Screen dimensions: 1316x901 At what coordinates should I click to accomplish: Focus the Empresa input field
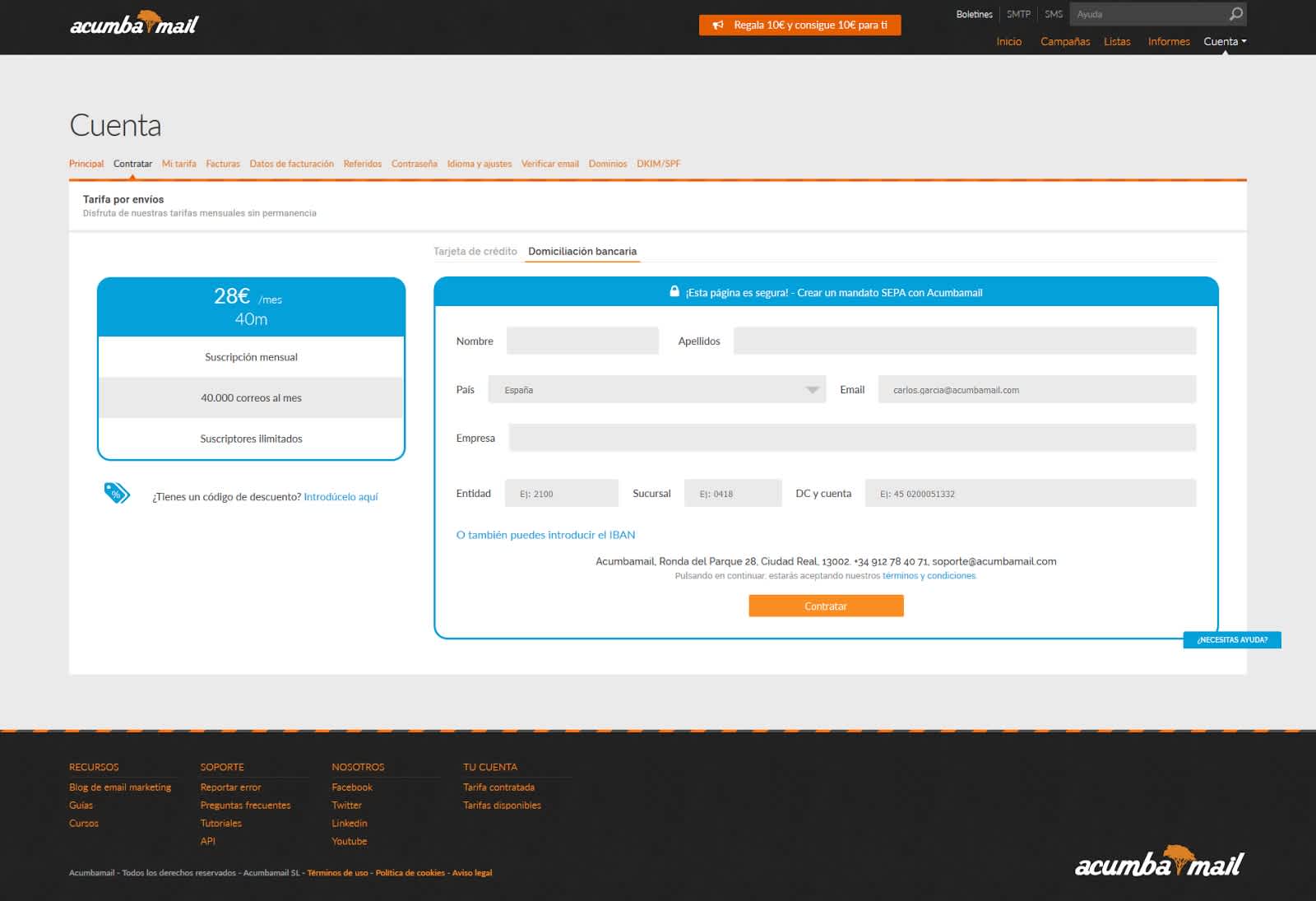[x=852, y=438]
